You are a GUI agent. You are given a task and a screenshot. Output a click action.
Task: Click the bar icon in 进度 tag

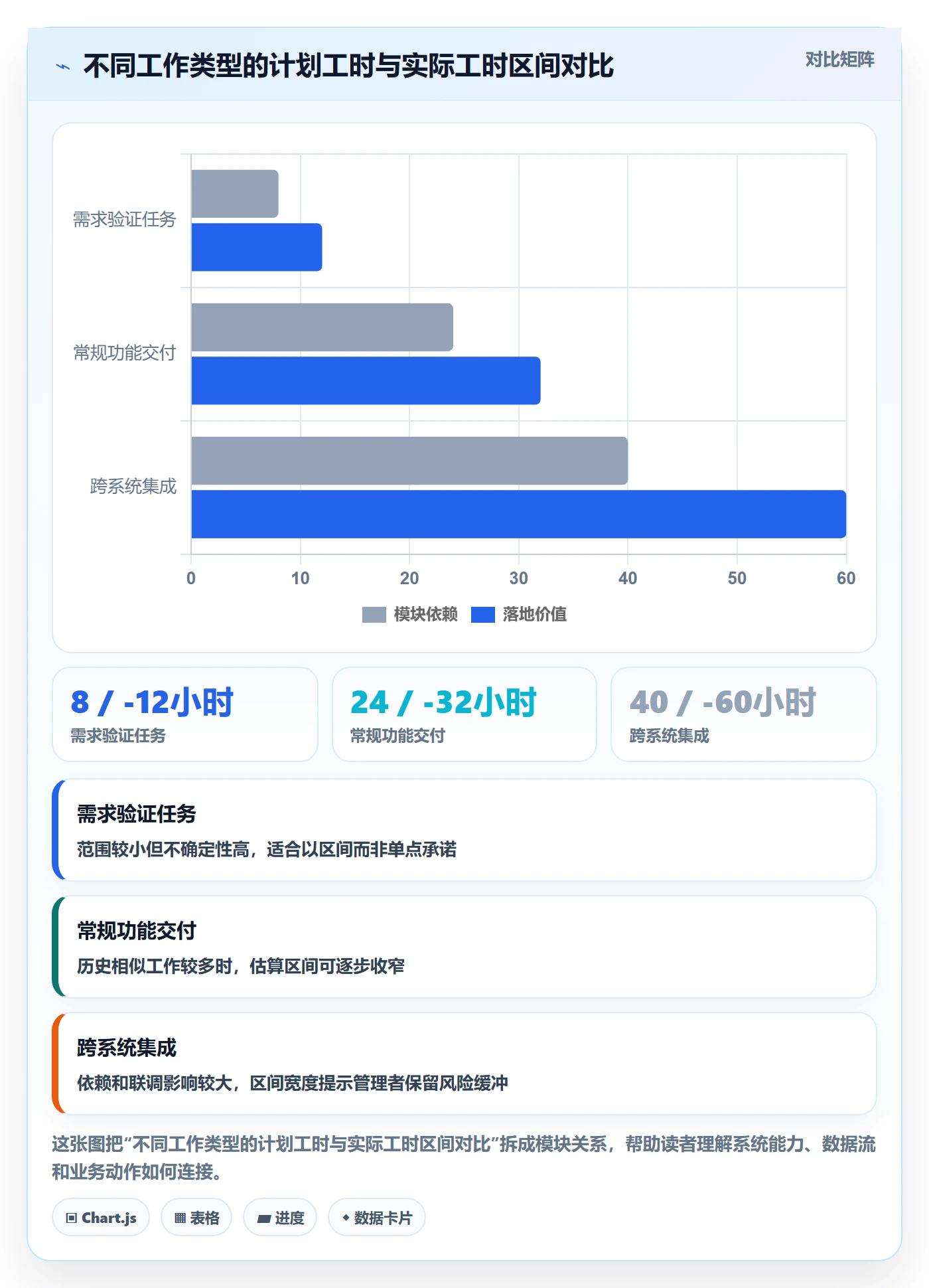(263, 1219)
